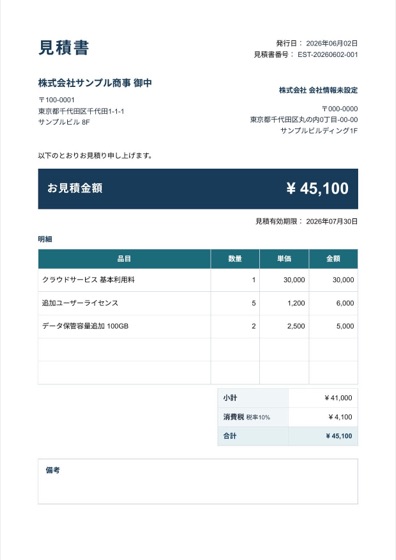This screenshot has width=396, height=560.
Task: Click the text サンプルビル 8F
Action: click(64, 122)
